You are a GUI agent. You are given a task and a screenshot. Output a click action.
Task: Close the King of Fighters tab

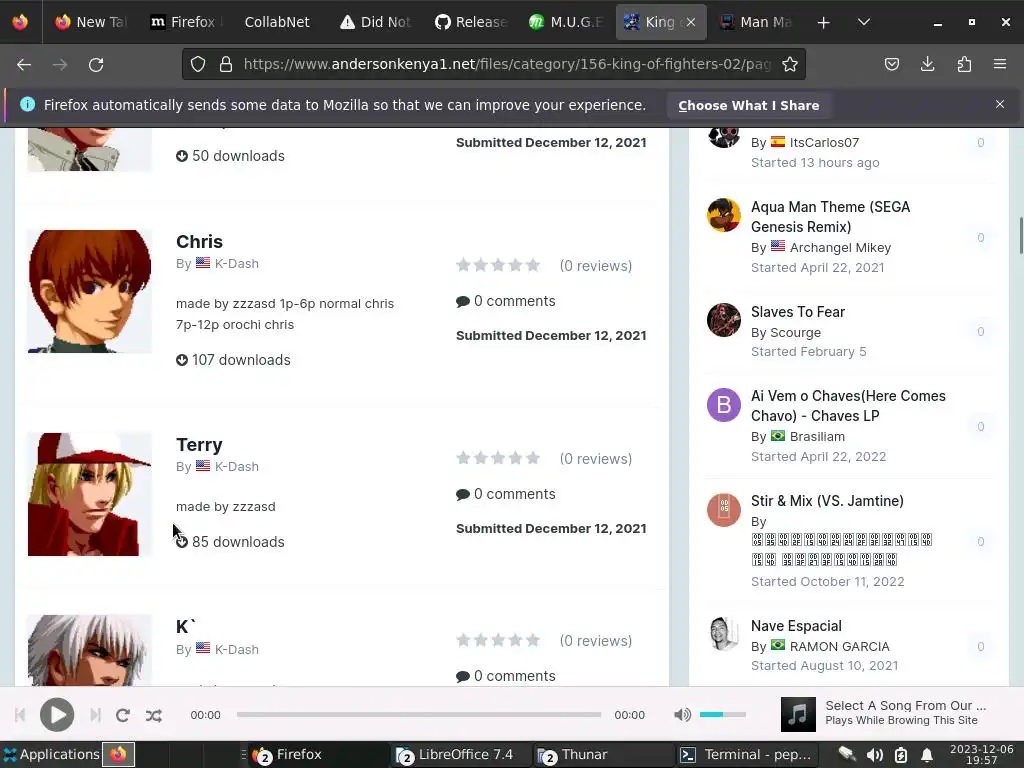point(691,22)
